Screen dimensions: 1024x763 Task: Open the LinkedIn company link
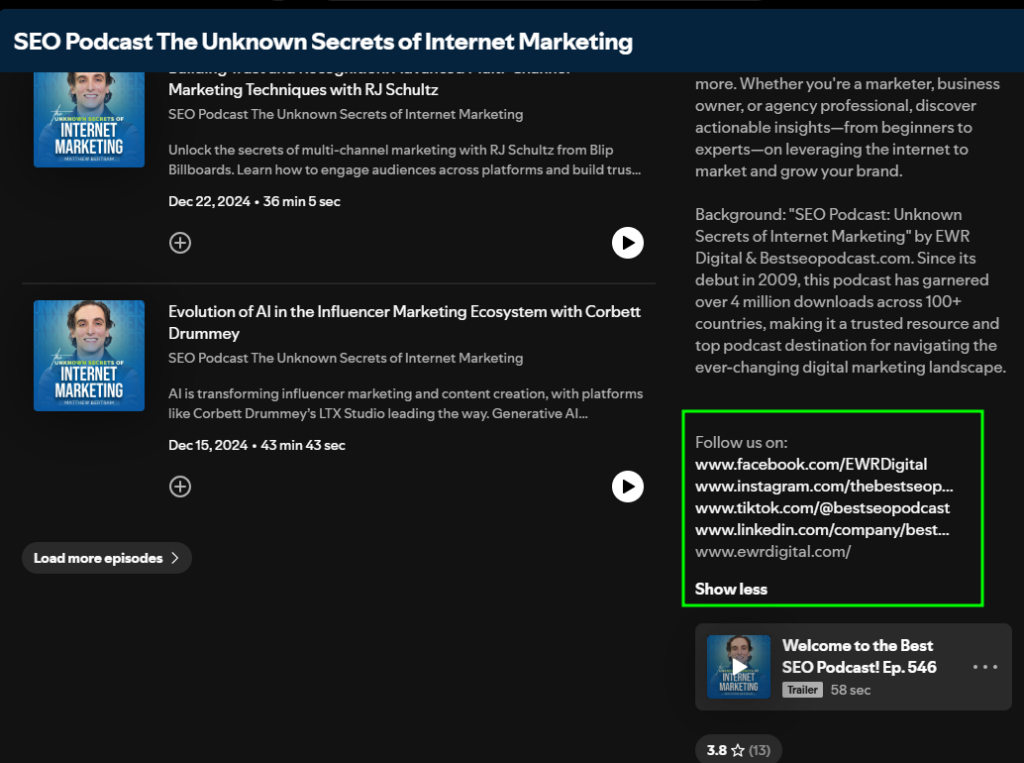pos(822,530)
